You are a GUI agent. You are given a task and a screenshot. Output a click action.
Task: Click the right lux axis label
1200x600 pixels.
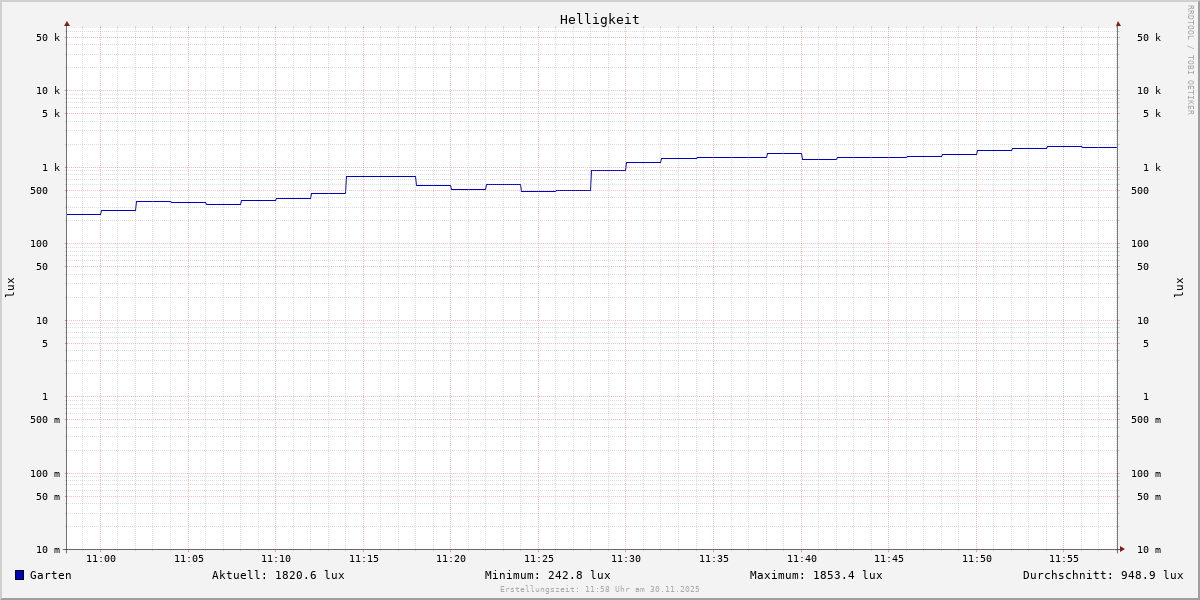1179,287
